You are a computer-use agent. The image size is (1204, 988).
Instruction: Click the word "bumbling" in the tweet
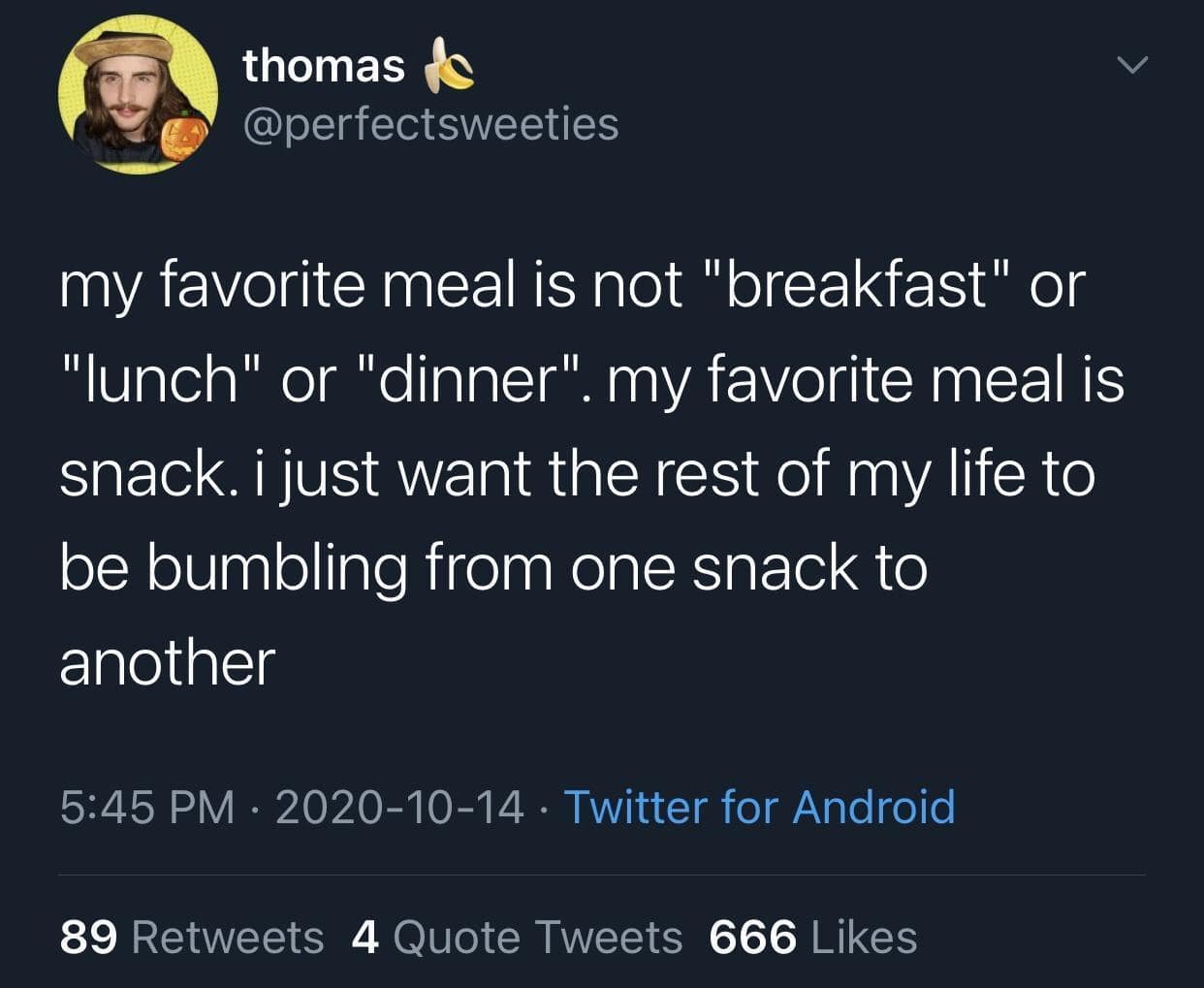276,569
